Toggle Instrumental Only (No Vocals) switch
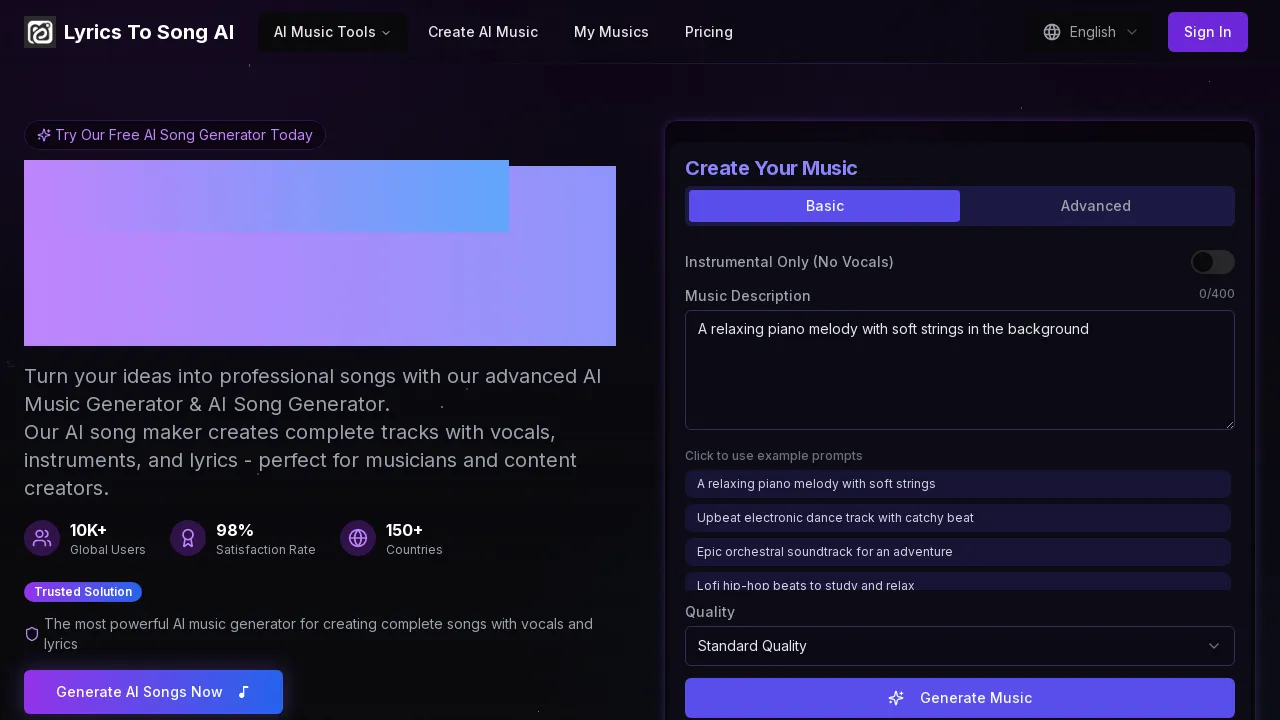Viewport: 1280px width, 720px height. 1213,262
